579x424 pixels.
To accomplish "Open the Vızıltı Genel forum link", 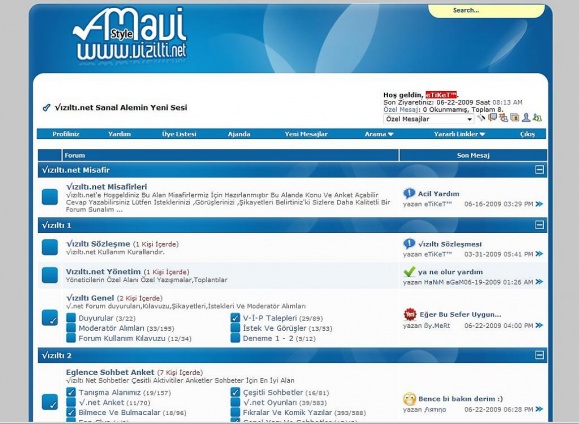I will [90, 298].
